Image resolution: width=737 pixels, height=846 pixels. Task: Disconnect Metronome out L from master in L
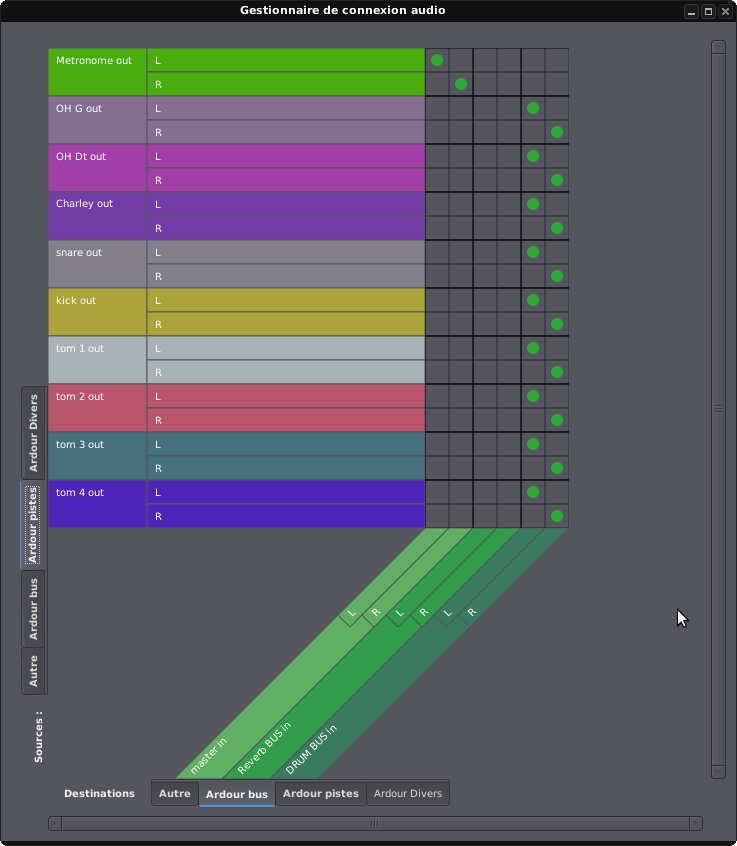437,60
